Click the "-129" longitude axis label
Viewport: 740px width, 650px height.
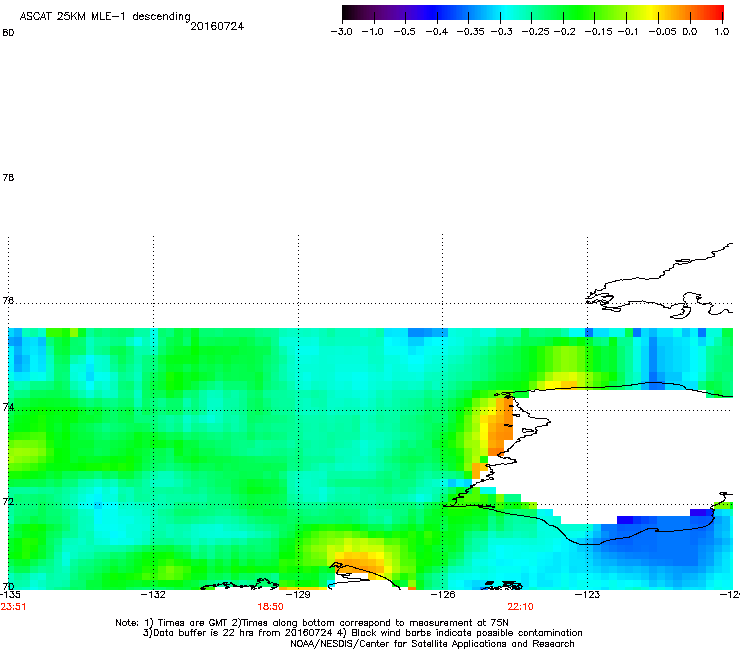coord(298,594)
